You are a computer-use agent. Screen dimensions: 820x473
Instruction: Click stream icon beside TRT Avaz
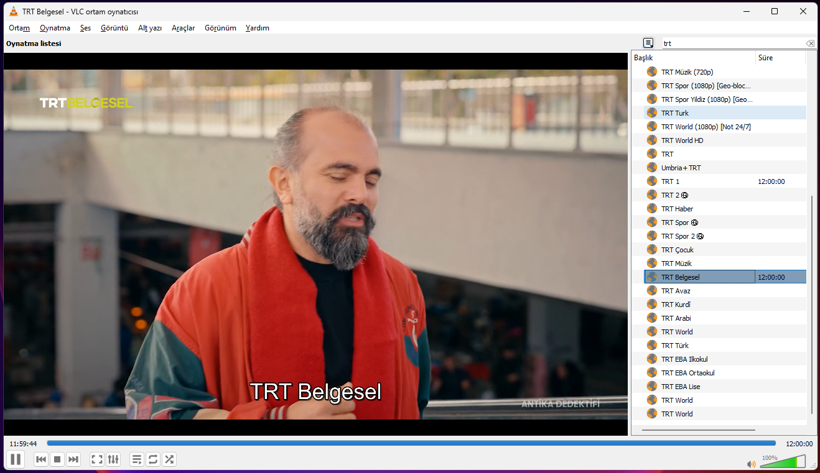(x=652, y=290)
